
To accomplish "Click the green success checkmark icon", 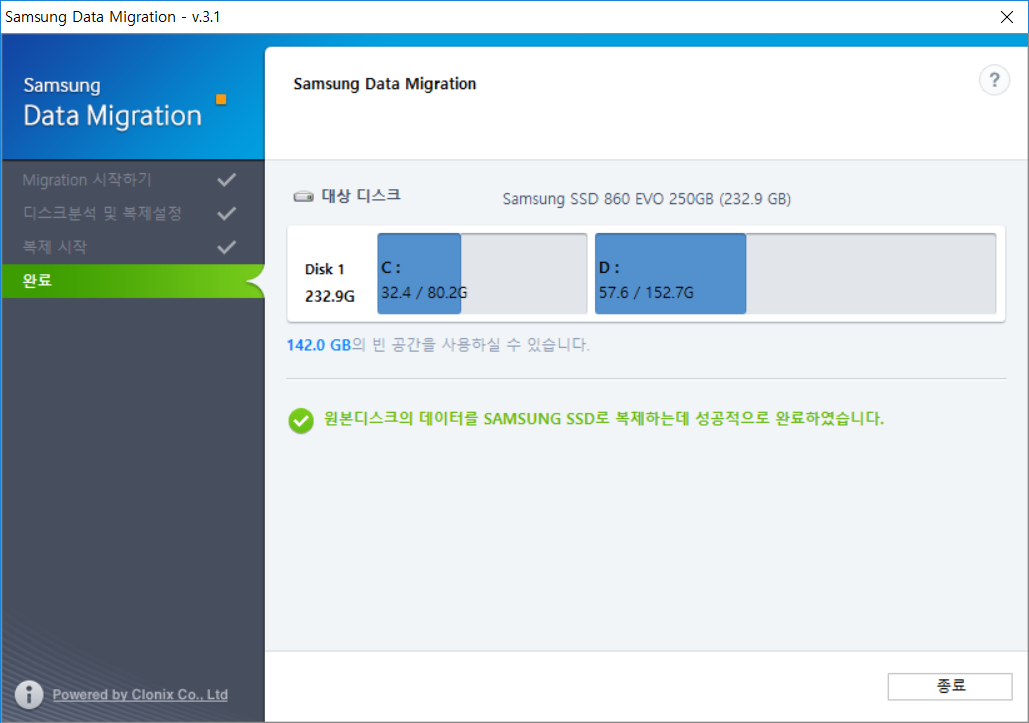I will click(x=301, y=421).
